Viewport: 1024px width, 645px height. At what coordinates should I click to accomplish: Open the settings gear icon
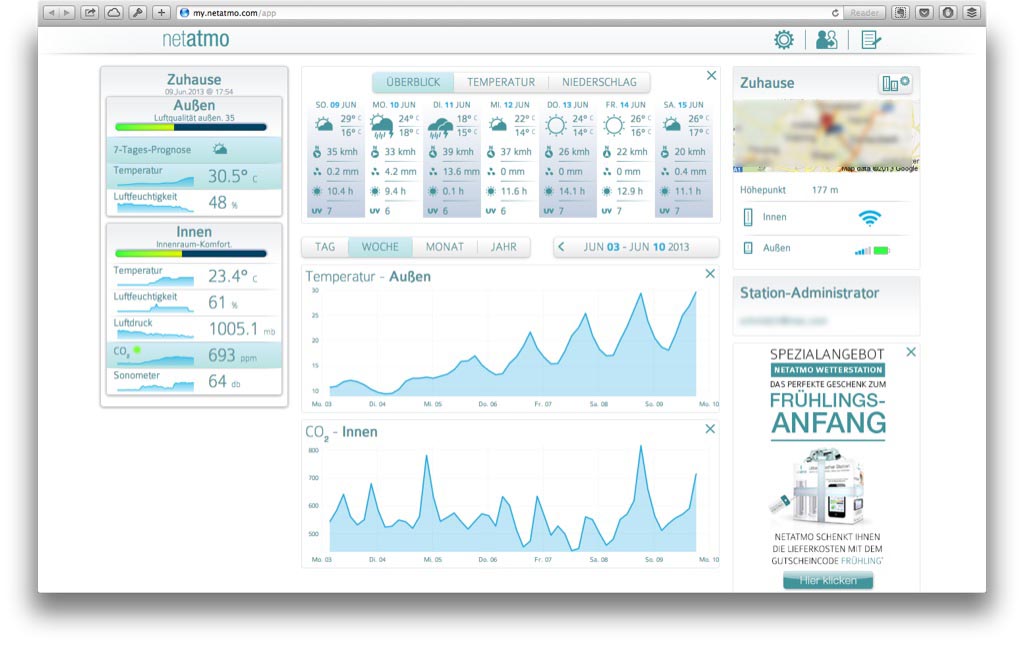[784, 40]
